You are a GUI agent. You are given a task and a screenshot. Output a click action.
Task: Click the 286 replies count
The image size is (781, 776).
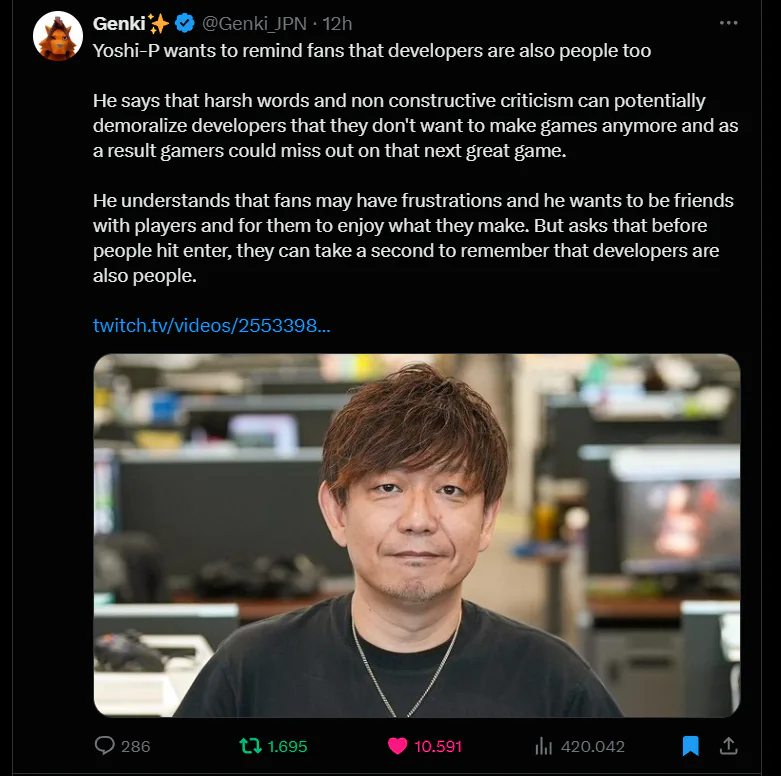[135, 746]
